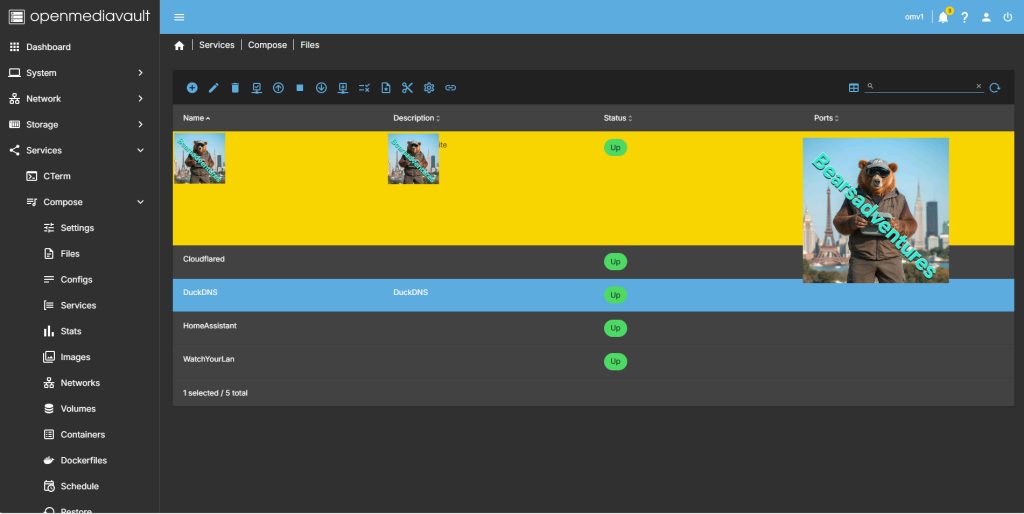Viewport: 1024px width, 514px height.
Task: Open Dashboard from the sidebar
Action: pyautogui.click(x=48, y=47)
